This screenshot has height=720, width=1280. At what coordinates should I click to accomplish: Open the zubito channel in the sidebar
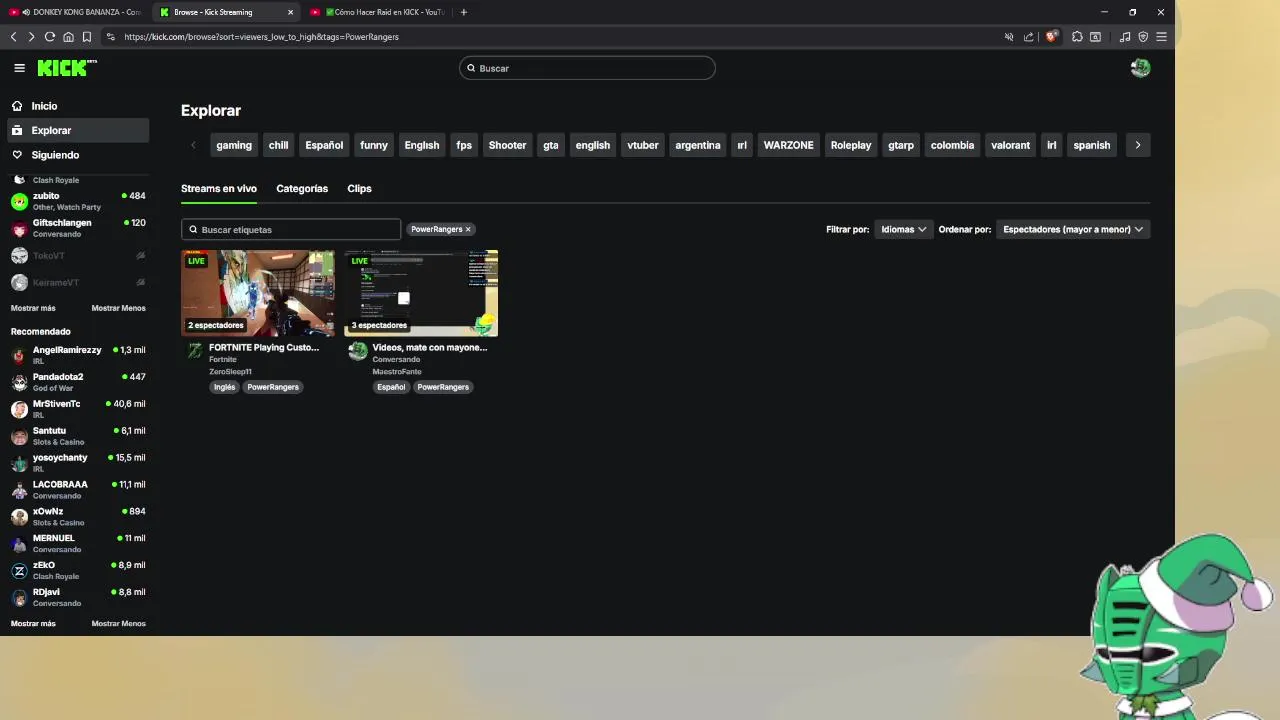78,201
